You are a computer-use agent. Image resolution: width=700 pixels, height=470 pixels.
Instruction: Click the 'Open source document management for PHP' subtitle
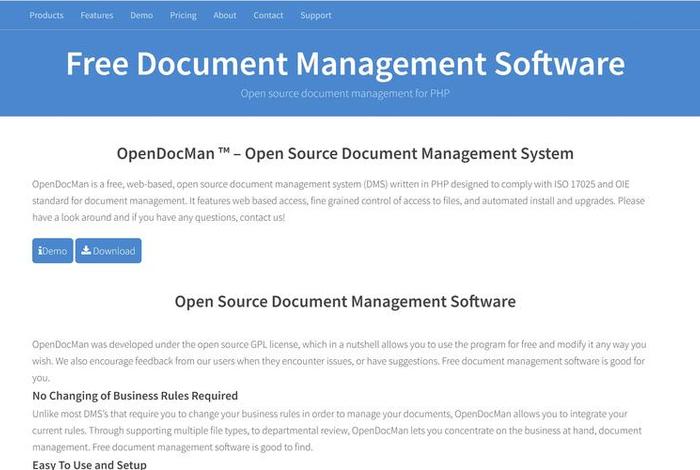[345, 93]
